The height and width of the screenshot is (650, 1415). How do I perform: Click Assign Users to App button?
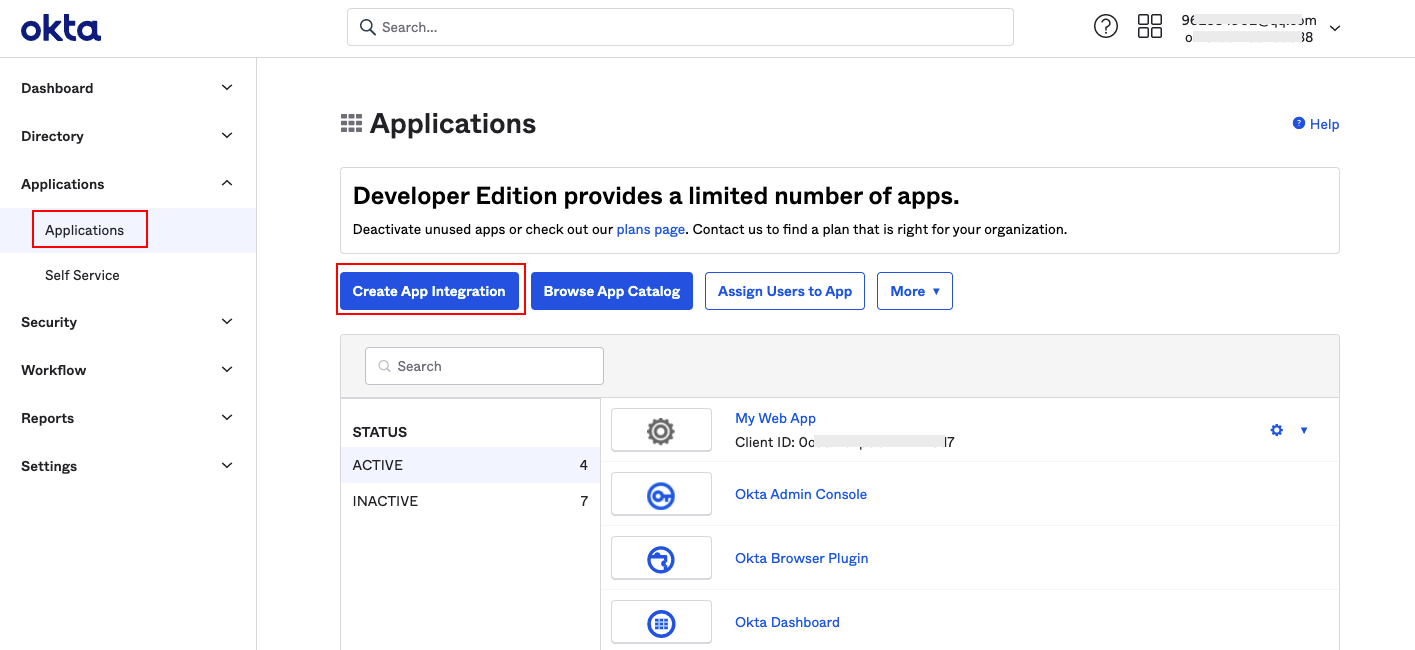coord(785,291)
